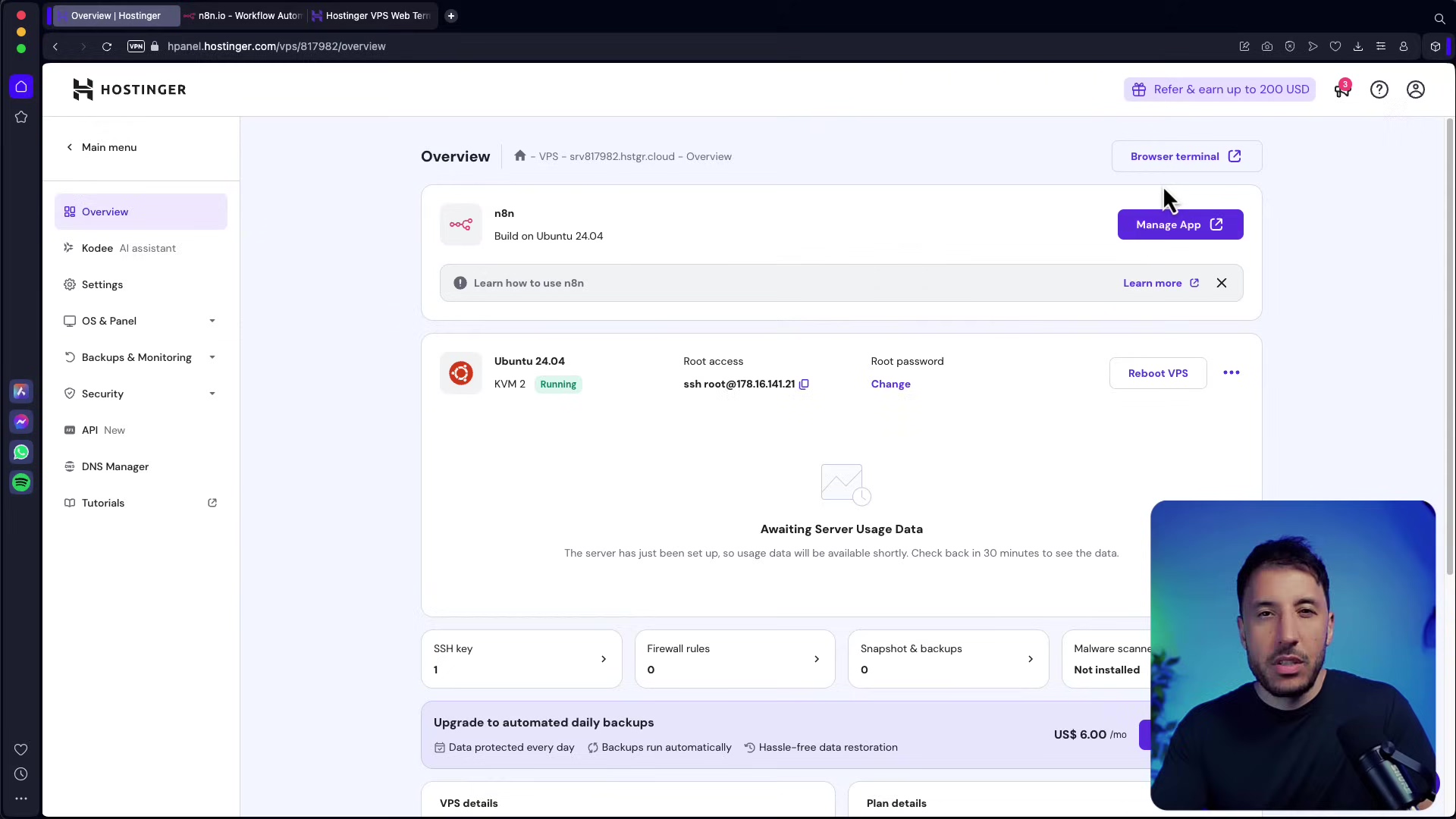Viewport: 1456px width, 819px height.
Task: Open the help question mark icon
Action: click(x=1379, y=89)
